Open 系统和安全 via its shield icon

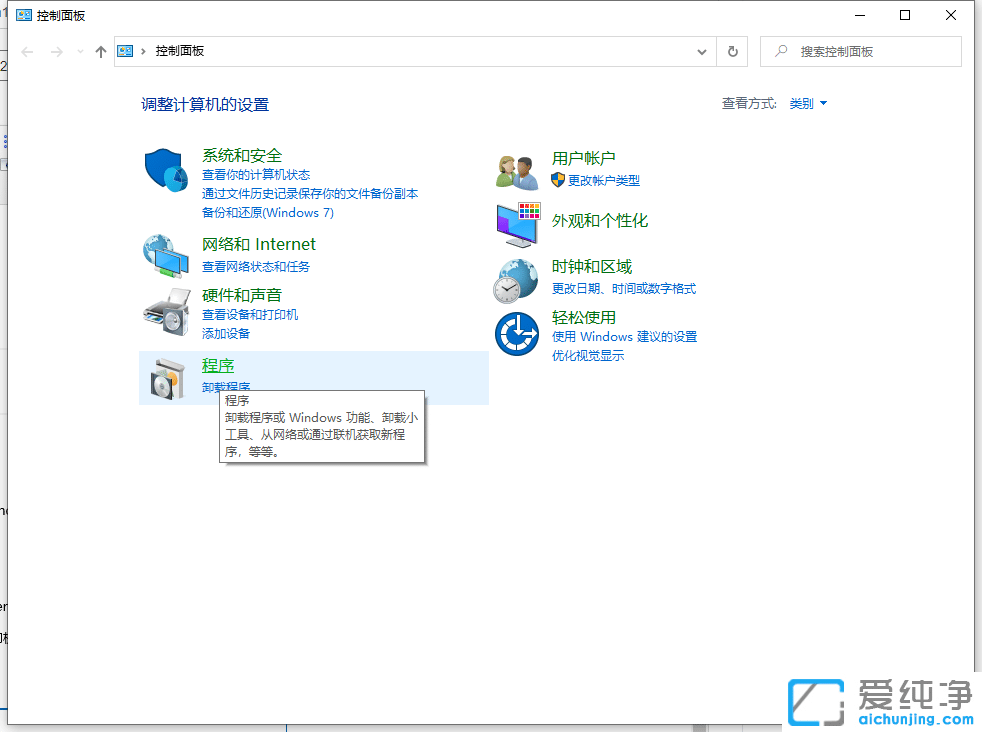[x=166, y=170]
